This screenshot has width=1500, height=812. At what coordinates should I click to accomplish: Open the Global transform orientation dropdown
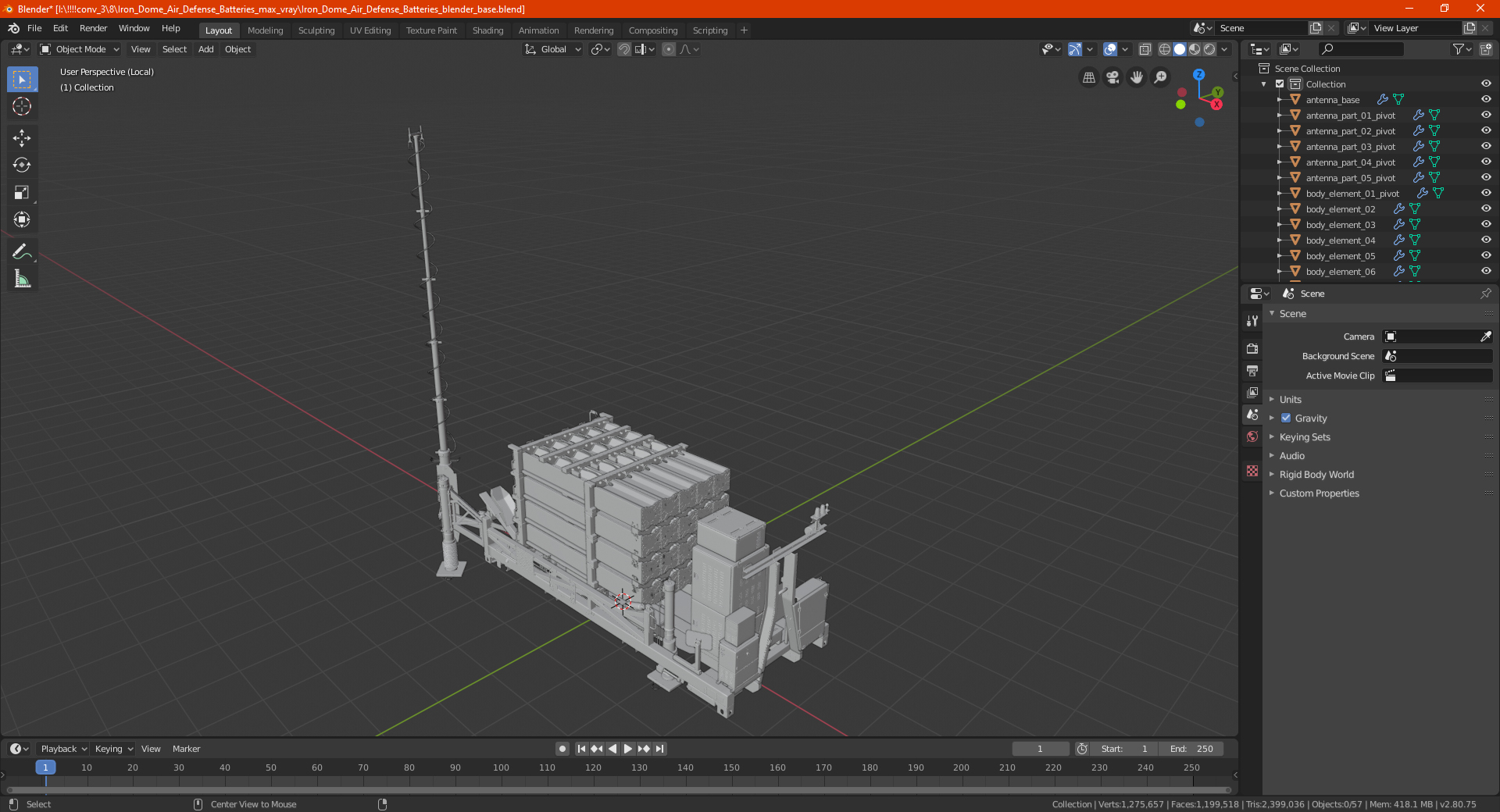click(x=553, y=49)
